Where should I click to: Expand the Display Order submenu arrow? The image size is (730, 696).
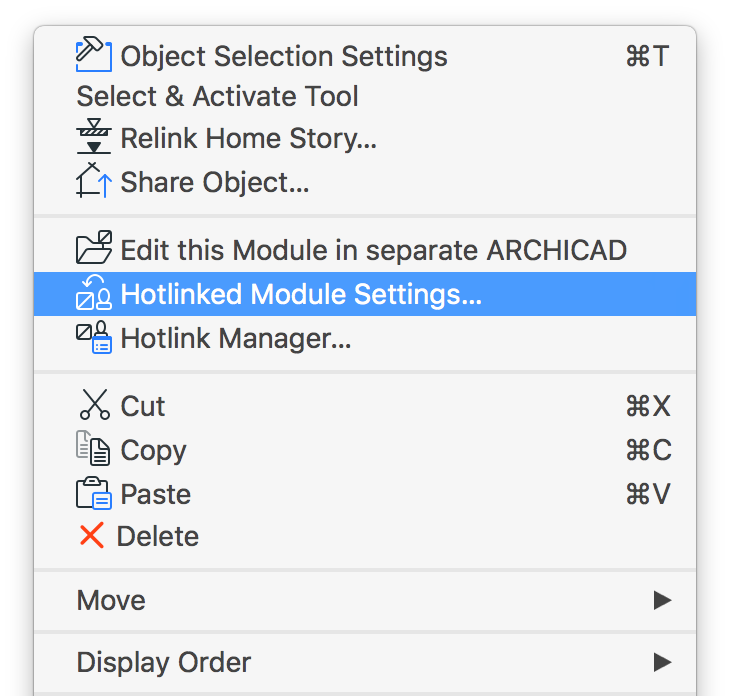tap(662, 662)
